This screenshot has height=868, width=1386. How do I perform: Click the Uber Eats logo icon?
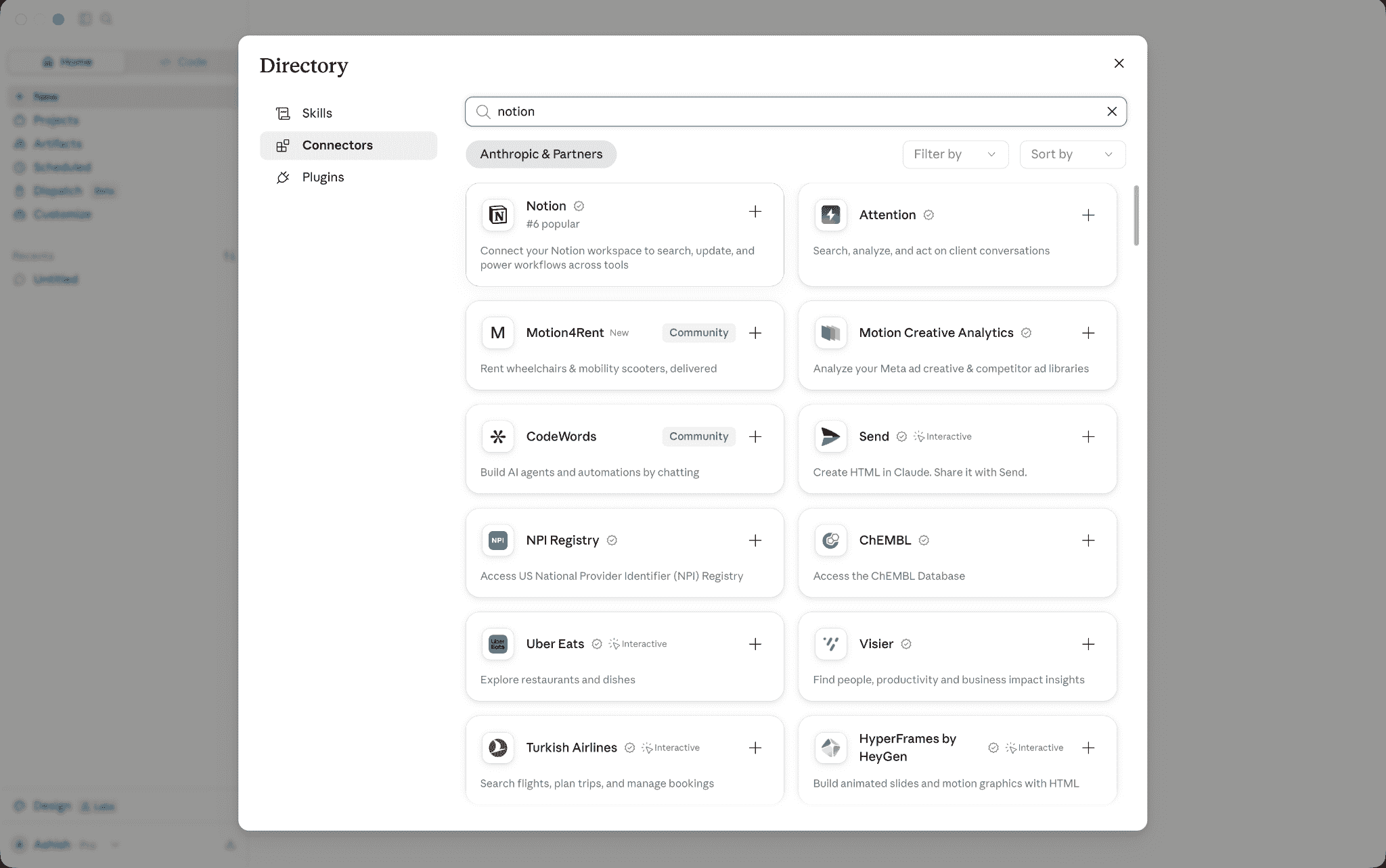tap(497, 643)
